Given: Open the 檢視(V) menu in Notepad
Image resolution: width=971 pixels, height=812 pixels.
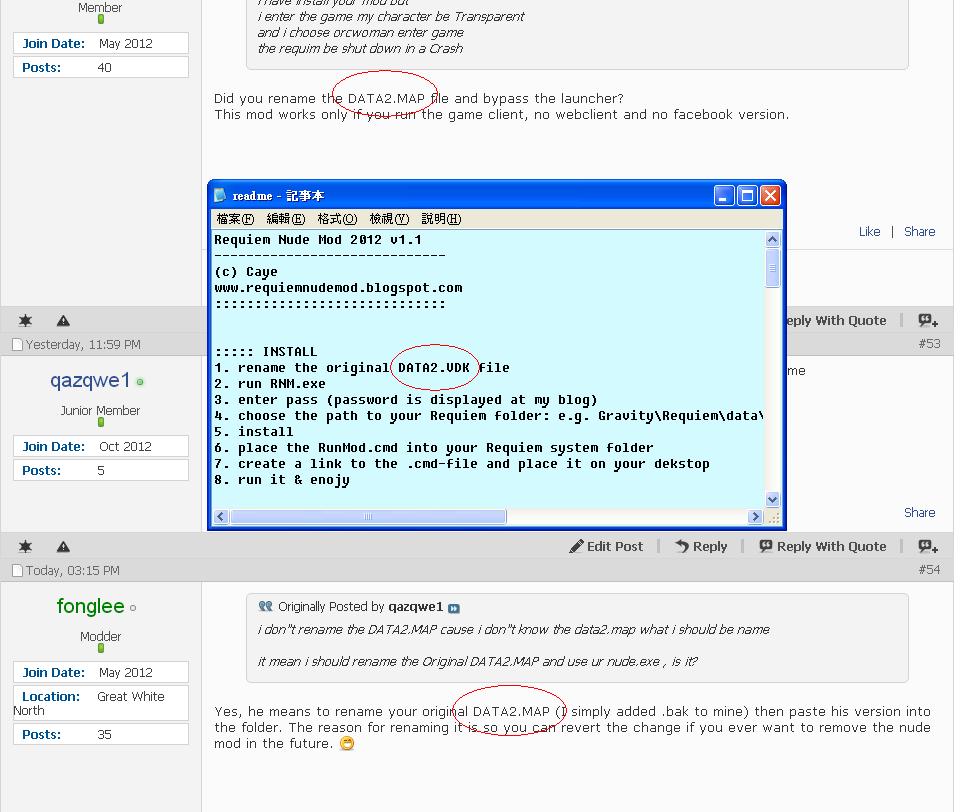Looking at the screenshot, I should pos(388,219).
